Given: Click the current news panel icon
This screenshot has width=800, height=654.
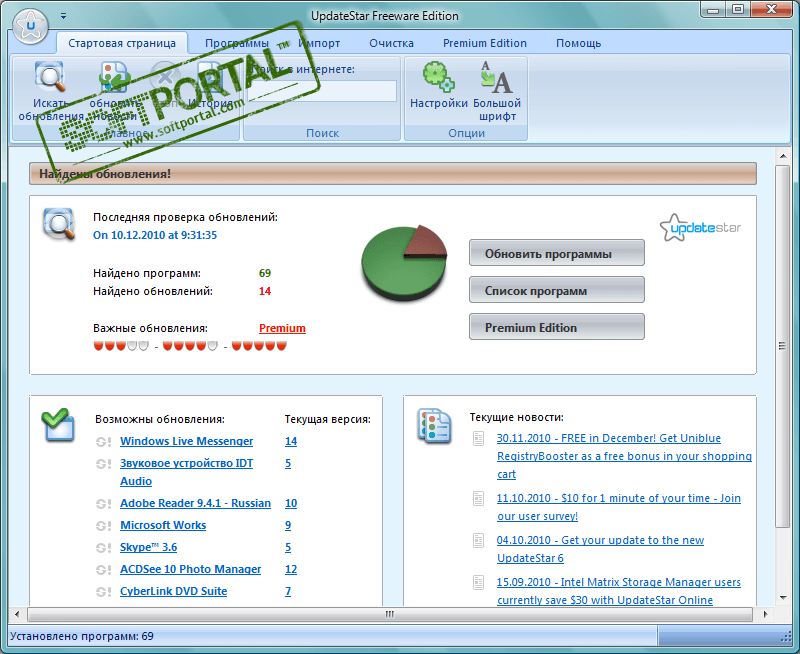Looking at the screenshot, I should click(434, 425).
